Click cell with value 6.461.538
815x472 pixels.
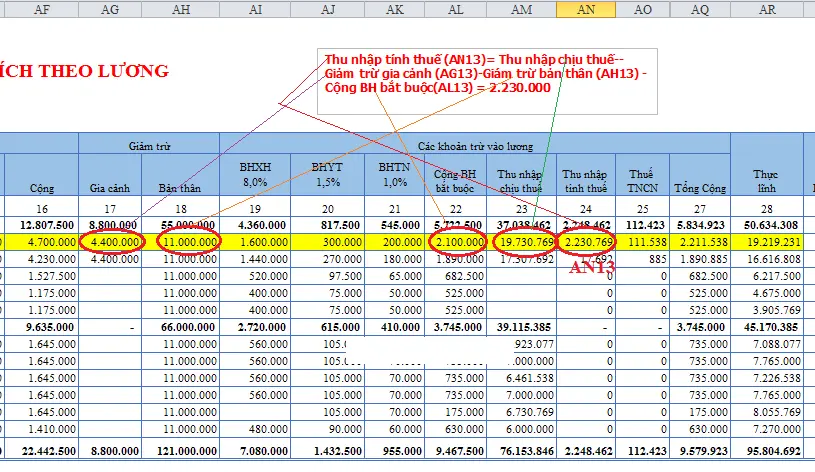[x=521, y=378]
